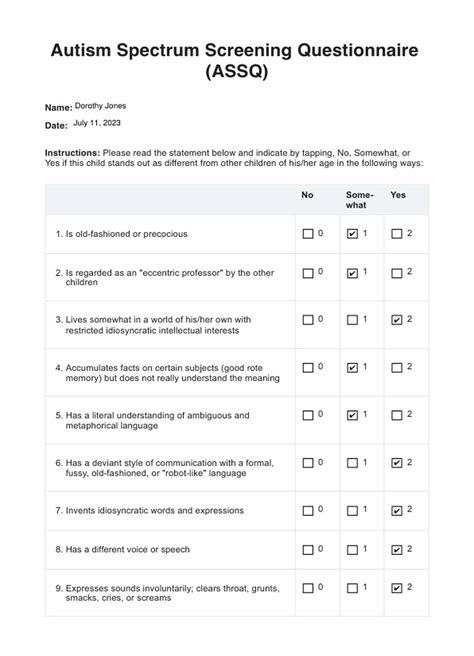Click the Name field showing Dorothy Jones
The width and height of the screenshot is (474, 656).
100,106
